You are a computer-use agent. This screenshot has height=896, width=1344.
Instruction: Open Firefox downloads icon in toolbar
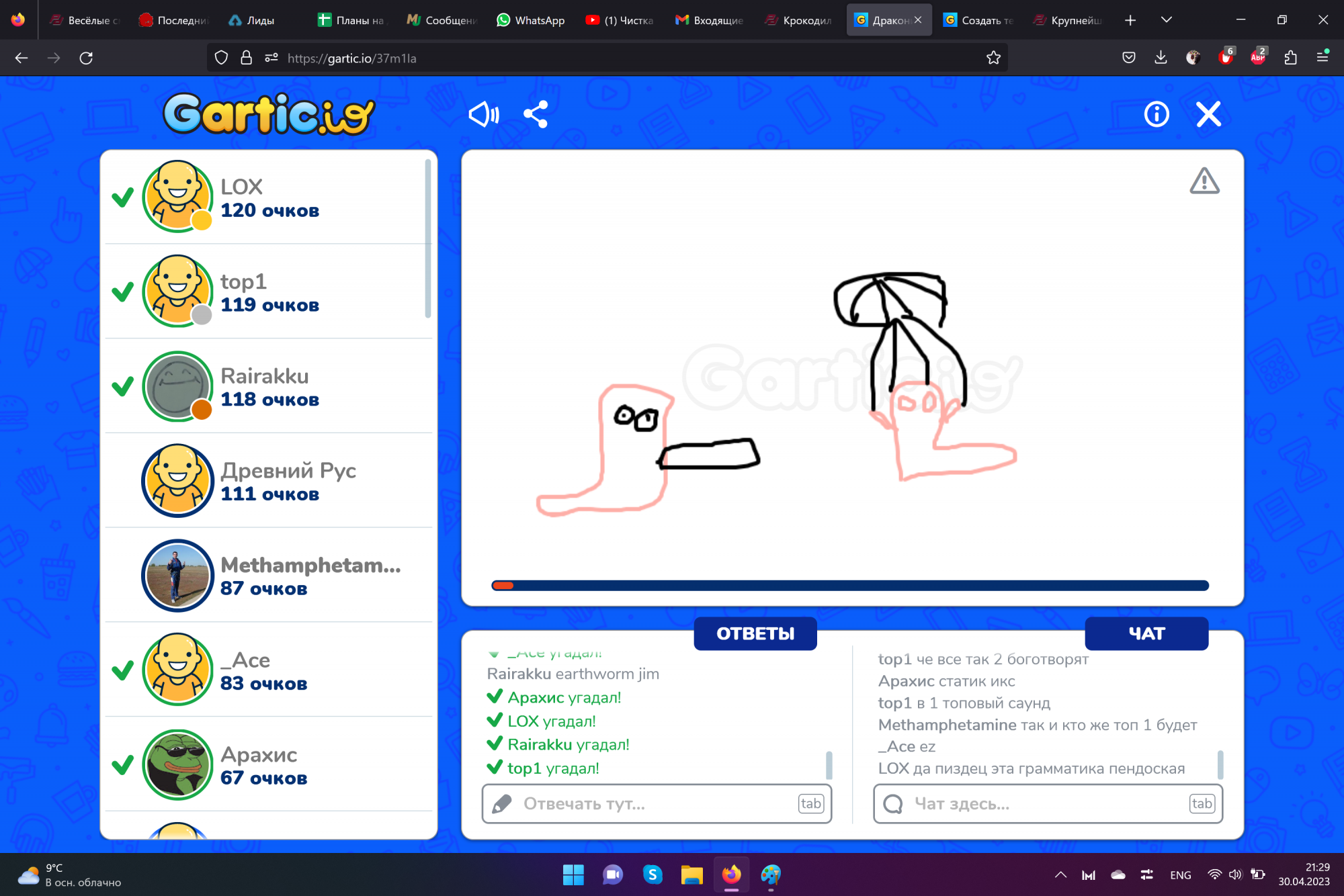tap(1160, 58)
